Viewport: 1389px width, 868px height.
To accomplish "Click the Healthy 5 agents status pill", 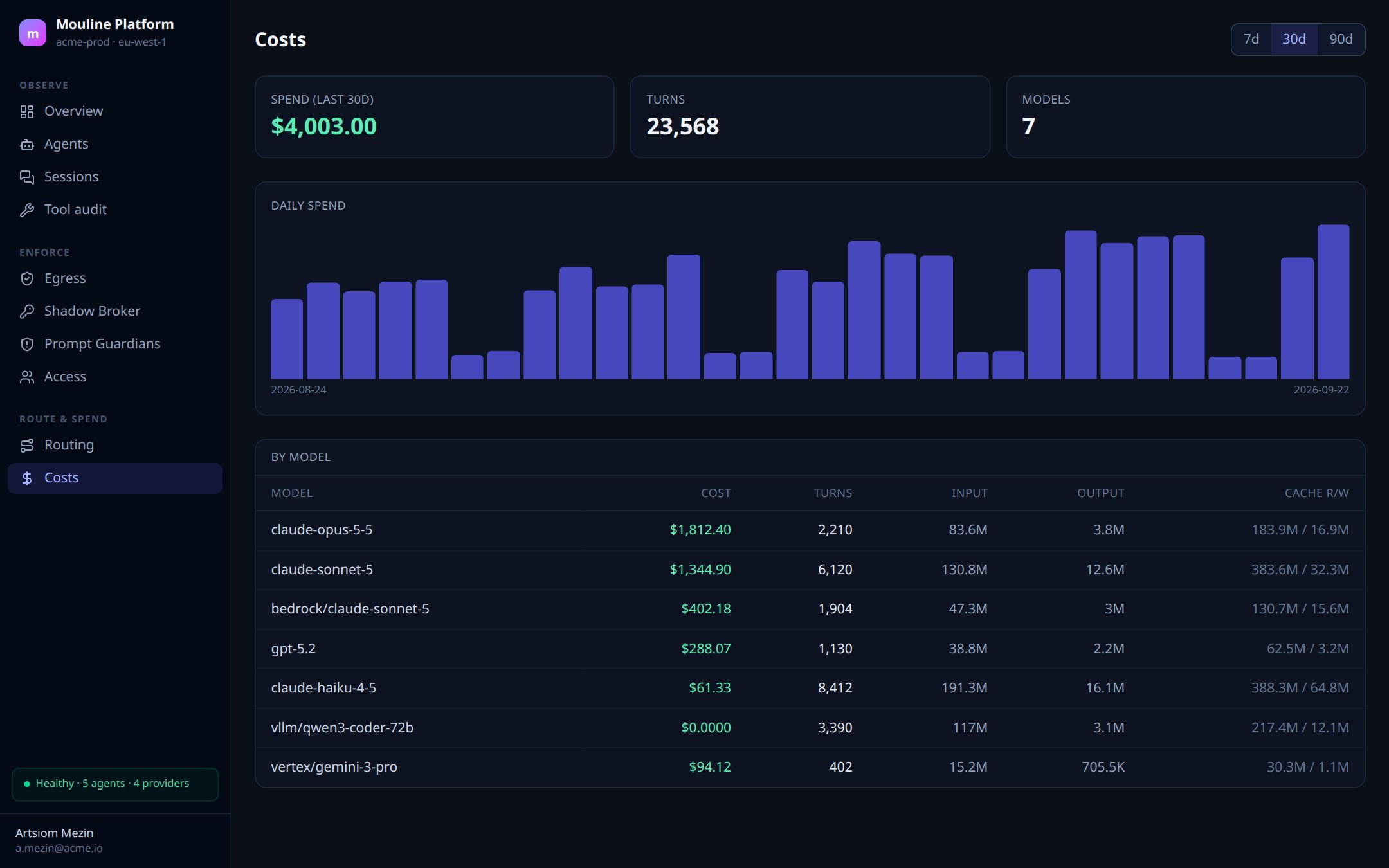I will (x=115, y=784).
